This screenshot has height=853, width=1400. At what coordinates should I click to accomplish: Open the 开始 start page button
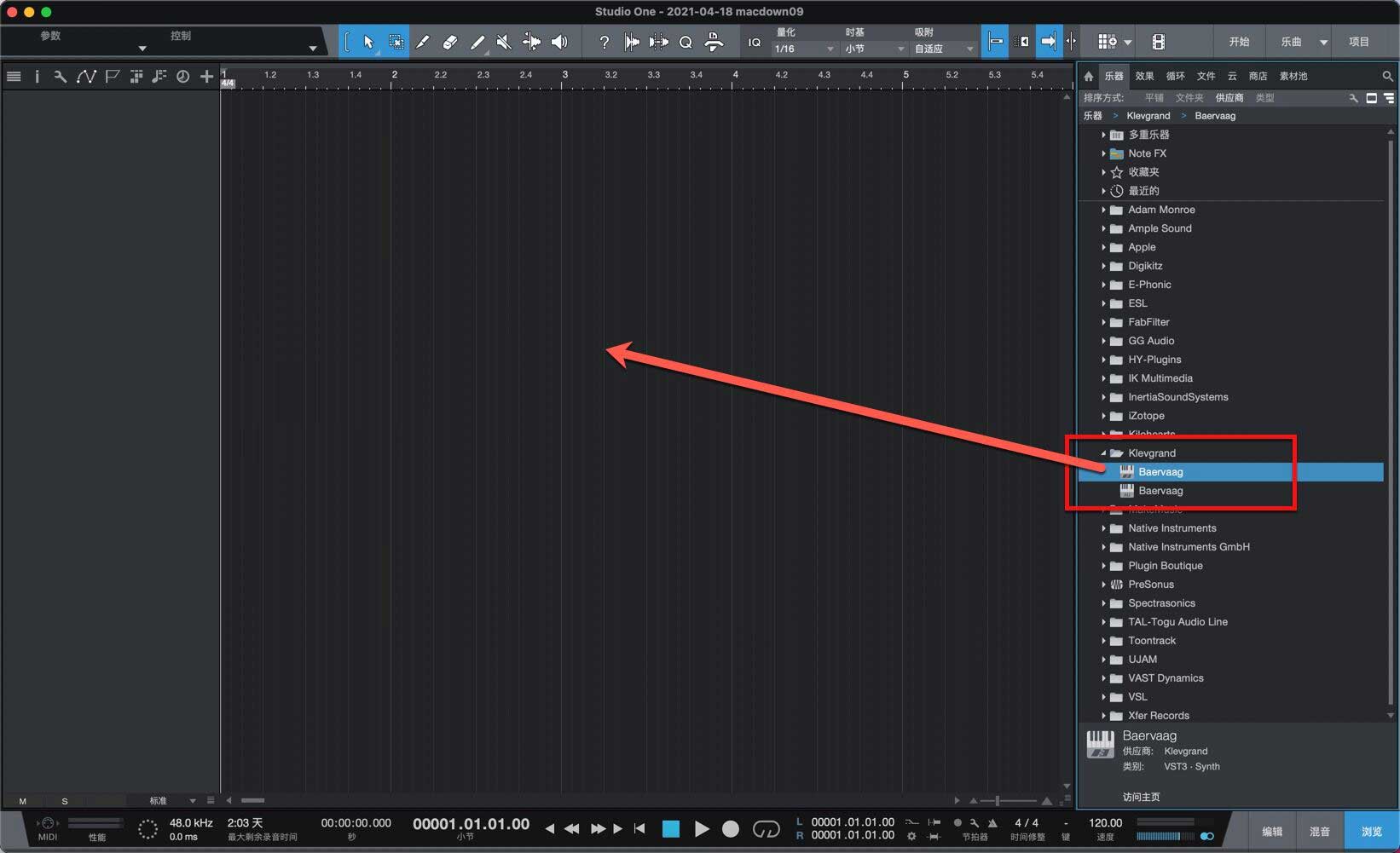pyautogui.click(x=1239, y=42)
